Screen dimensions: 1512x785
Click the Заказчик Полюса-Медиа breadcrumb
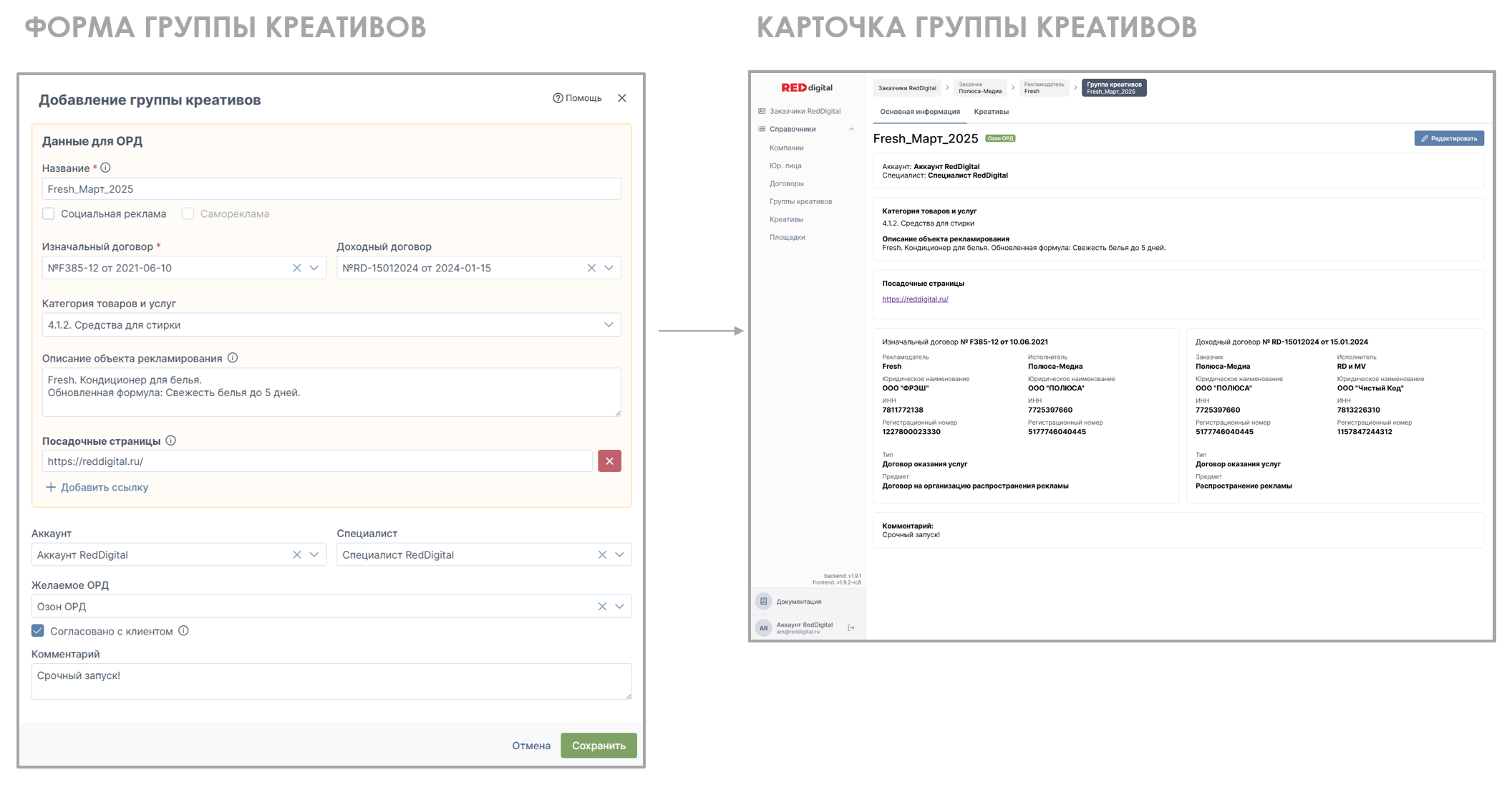coord(980,88)
